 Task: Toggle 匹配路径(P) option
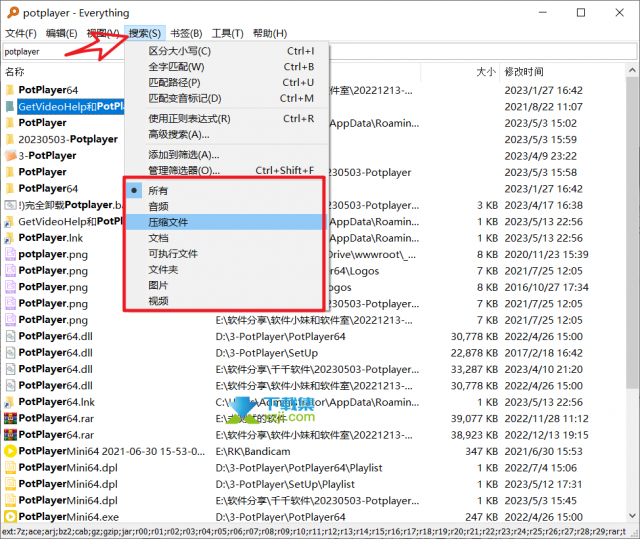[227, 83]
